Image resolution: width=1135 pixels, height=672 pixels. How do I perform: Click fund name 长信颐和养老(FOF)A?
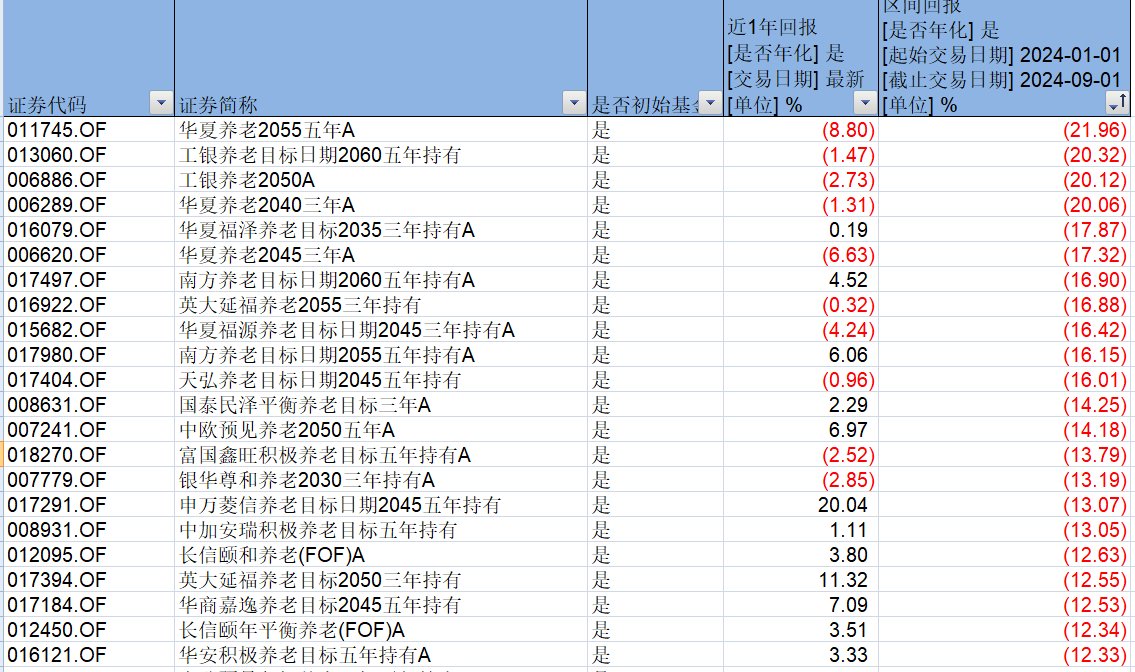click(x=271, y=555)
